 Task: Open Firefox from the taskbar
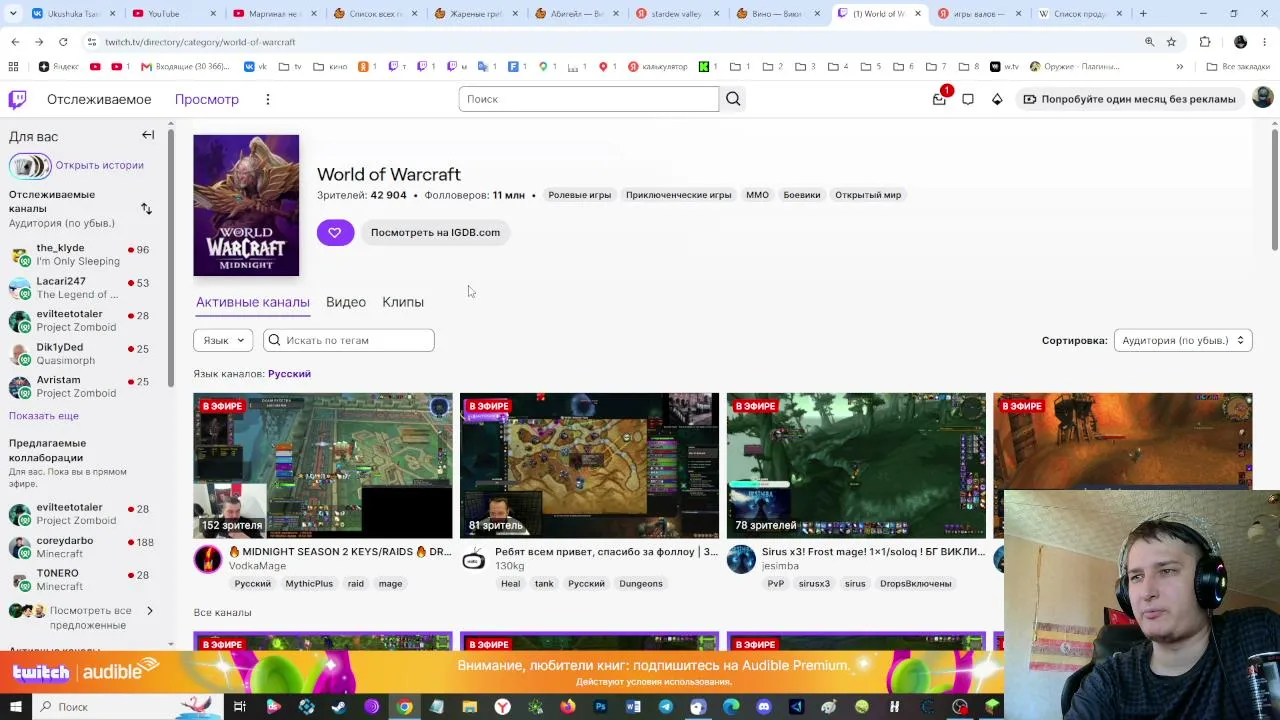point(568,707)
